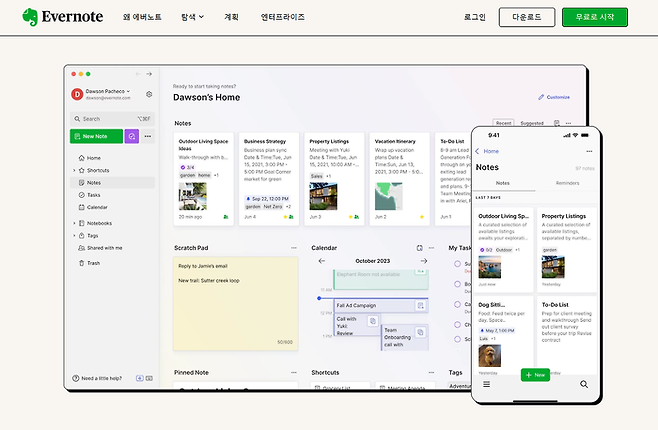The image size is (658, 430).
Task: Open Scratch Pad more options menu
Action: (x=294, y=248)
